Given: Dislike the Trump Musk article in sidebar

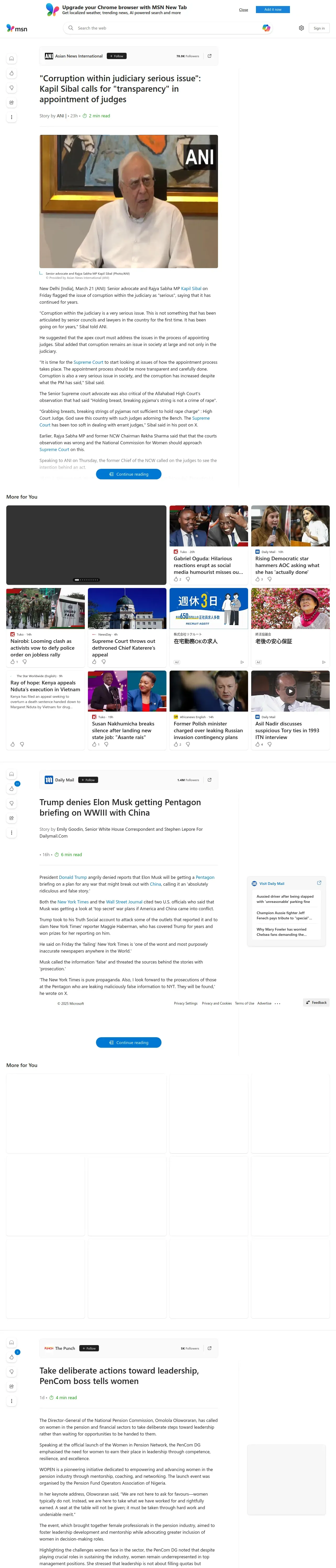Looking at the screenshot, I should pos(12,804).
